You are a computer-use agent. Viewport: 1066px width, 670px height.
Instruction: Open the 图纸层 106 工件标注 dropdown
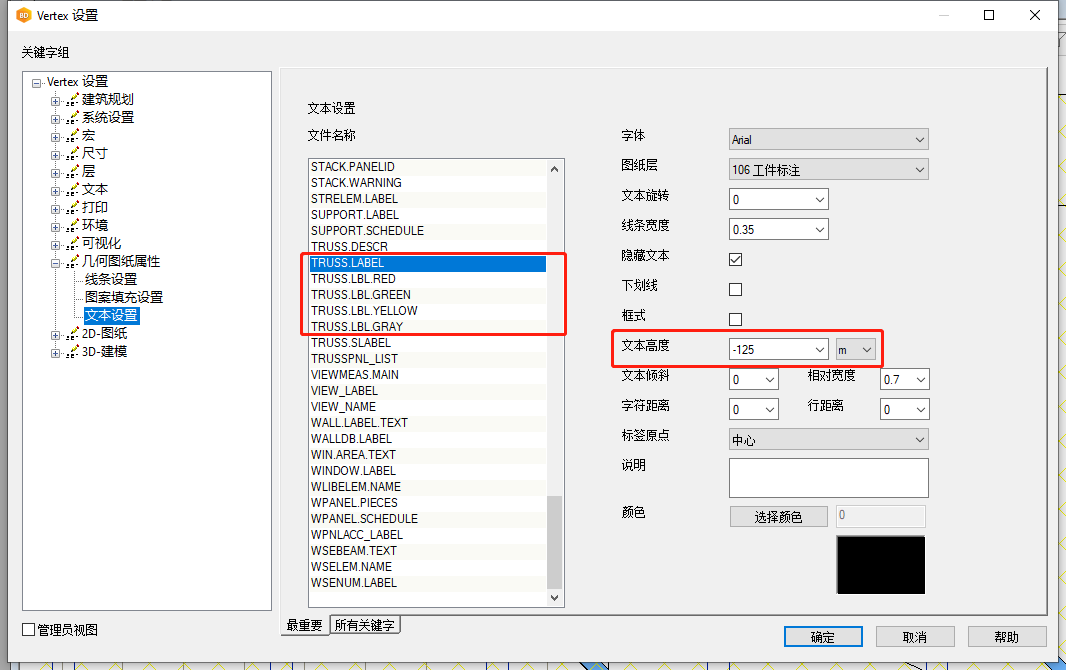click(x=829, y=169)
